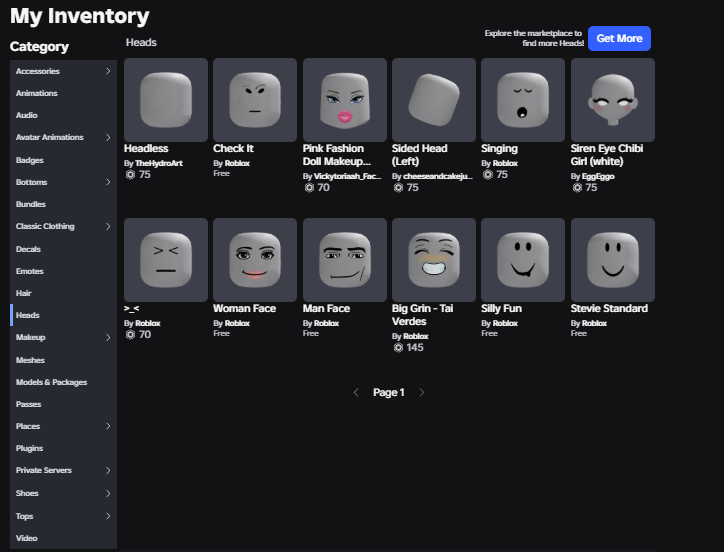Open the Check It title link
This screenshot has width=724, height=552.
pyautogui.click(x=233, y=148)
